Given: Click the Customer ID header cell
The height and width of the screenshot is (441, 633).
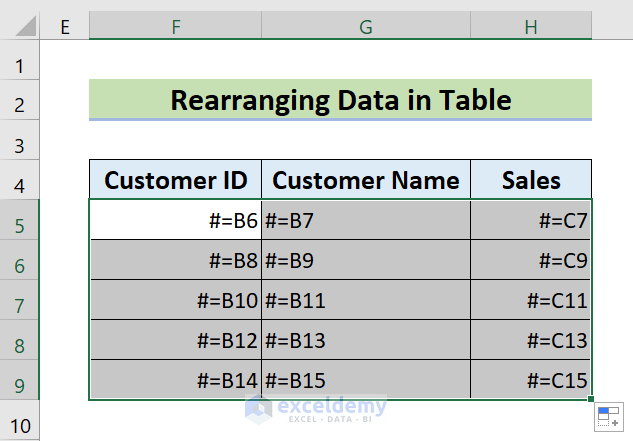Looking at the screenshot, I should (x=176, y=180).
